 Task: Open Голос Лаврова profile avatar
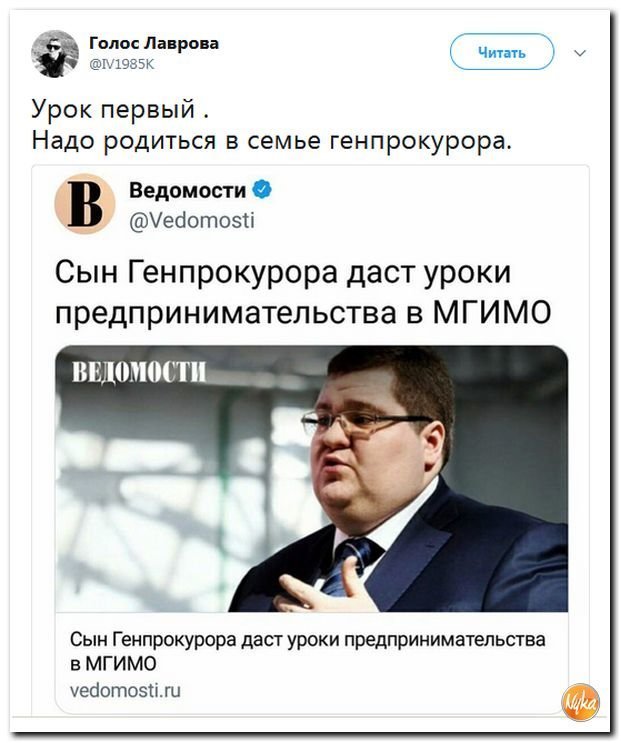(x=55, y=54)
